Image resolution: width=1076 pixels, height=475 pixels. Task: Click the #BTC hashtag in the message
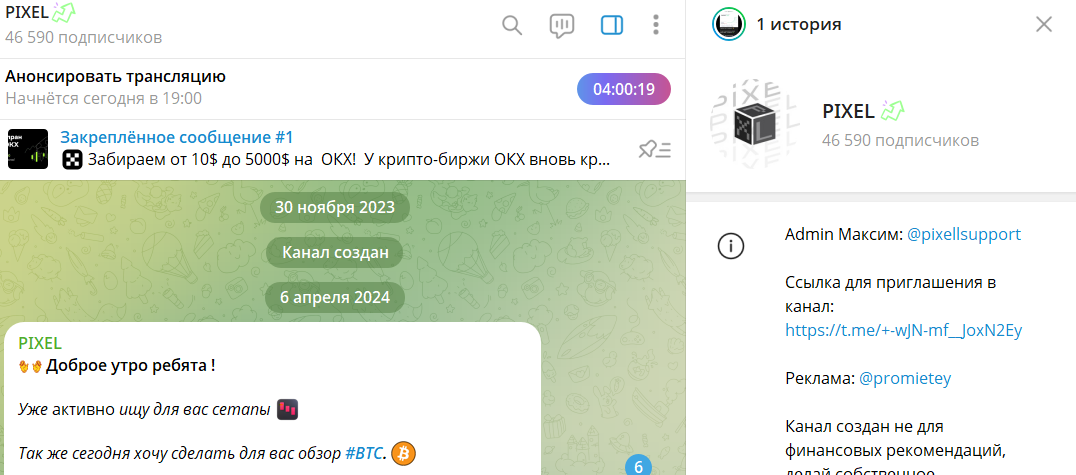[x=363, y=454]
